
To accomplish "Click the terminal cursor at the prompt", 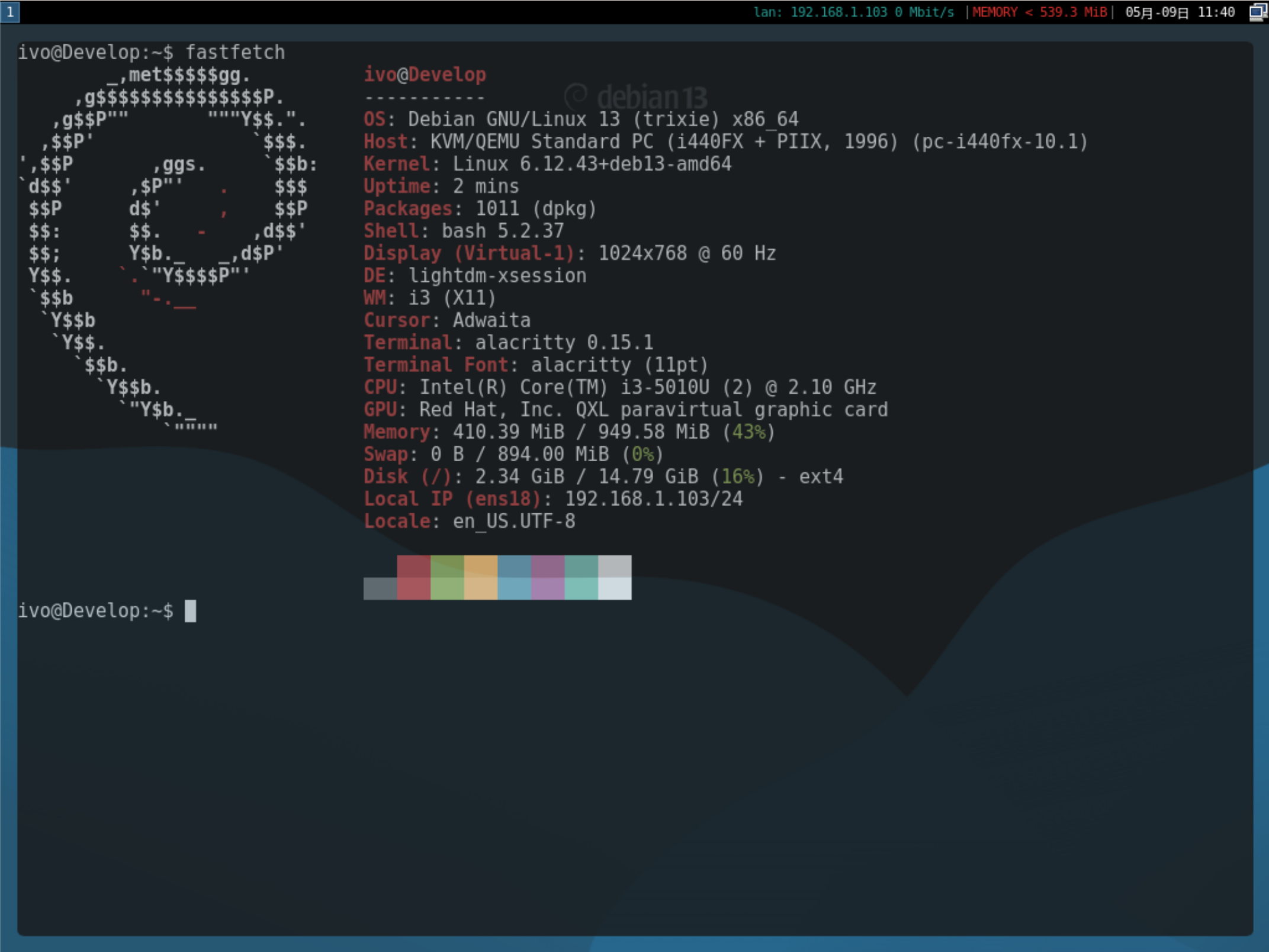I will click(x=190, y=611).
